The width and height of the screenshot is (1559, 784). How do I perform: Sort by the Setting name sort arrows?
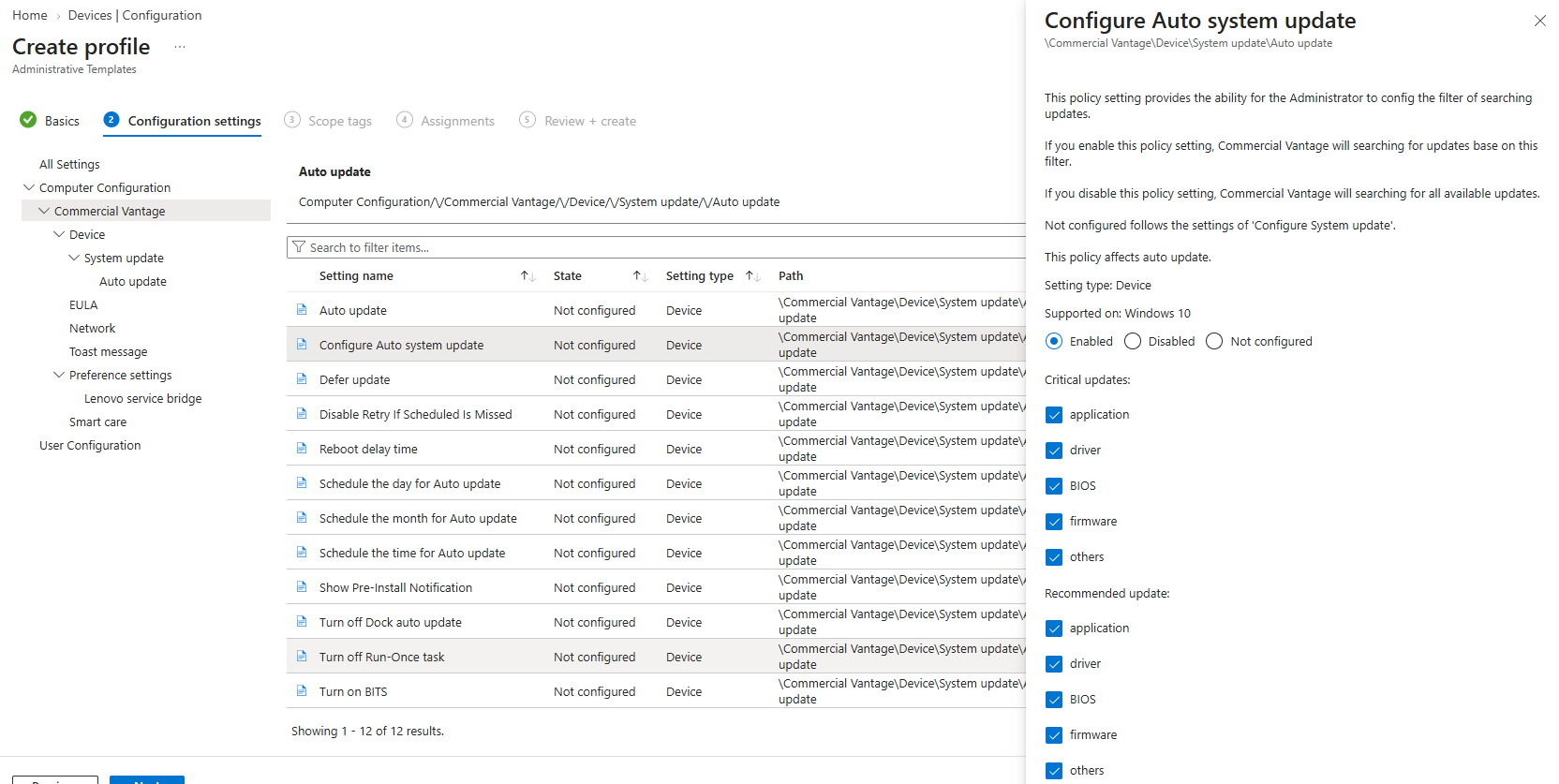(528, 276)
